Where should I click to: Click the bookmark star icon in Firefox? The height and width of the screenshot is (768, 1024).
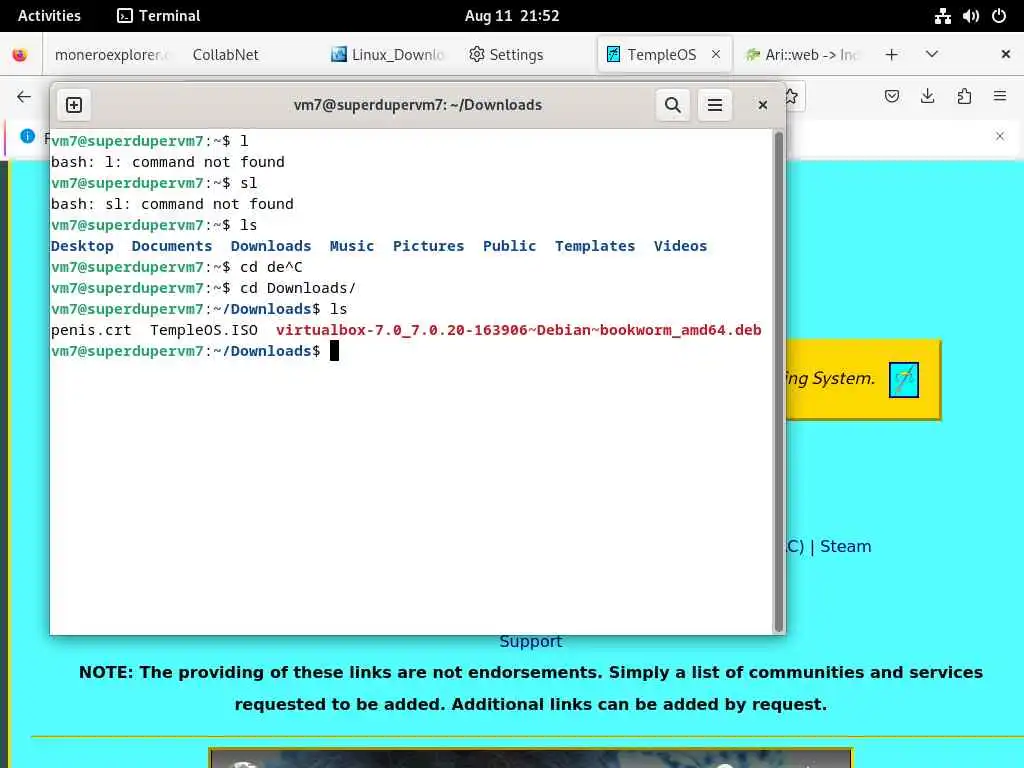[792, 97]
